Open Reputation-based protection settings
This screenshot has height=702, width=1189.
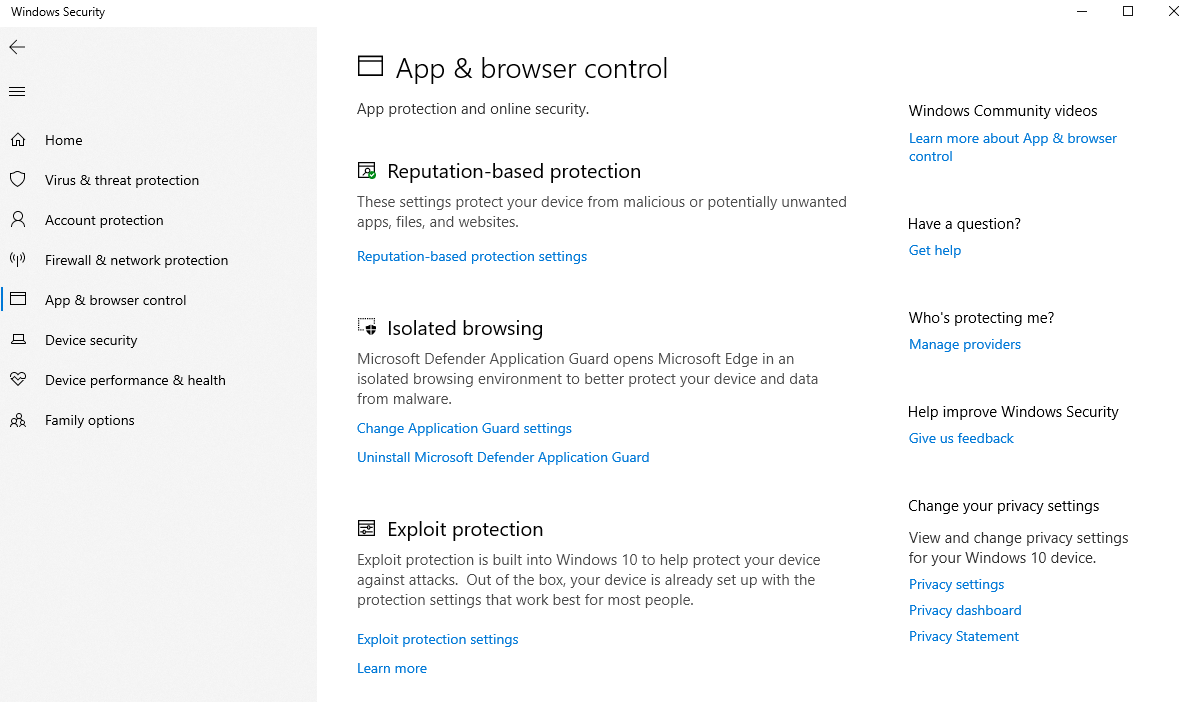pyautogui.click(x=471, y=256)
